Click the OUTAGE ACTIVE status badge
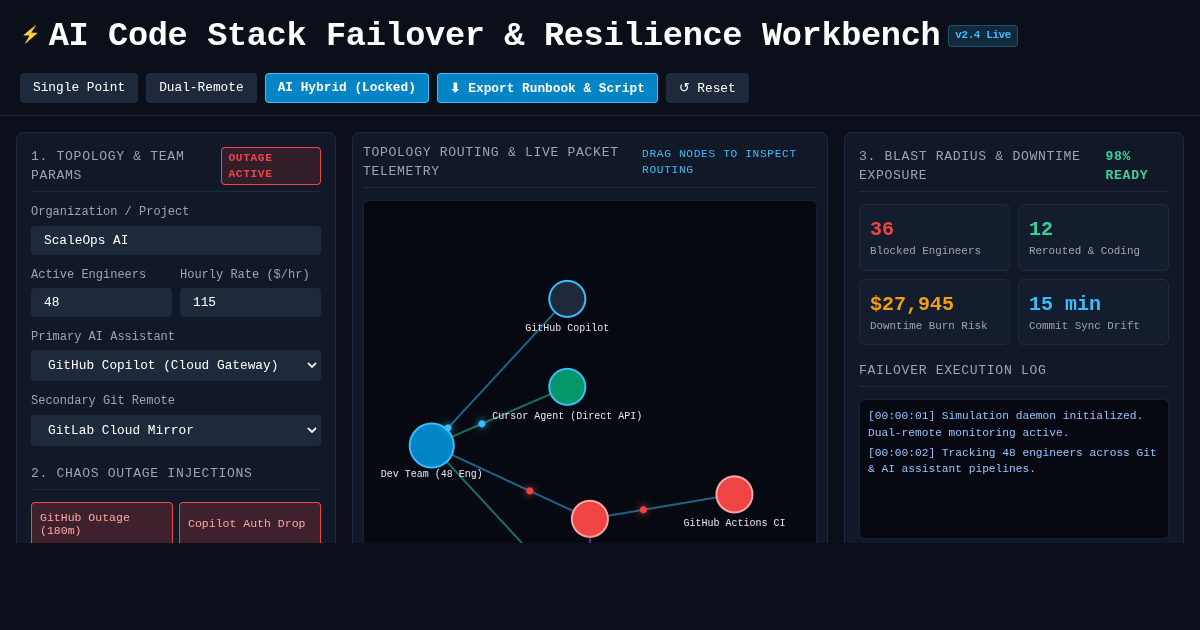The height and width of the screenshot is (630, 1200). point(271,166)
